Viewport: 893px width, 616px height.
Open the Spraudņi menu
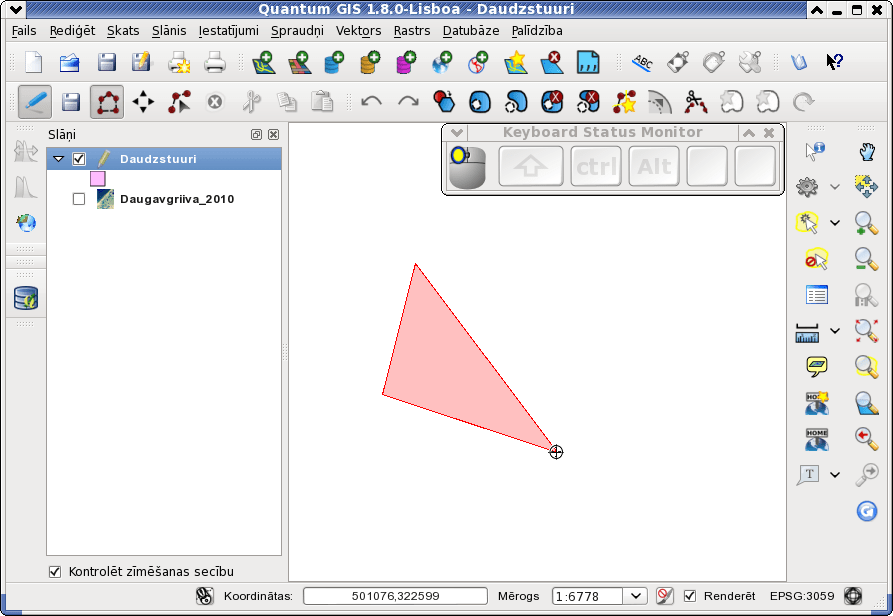pyautogui.click(x=297, y=31)
